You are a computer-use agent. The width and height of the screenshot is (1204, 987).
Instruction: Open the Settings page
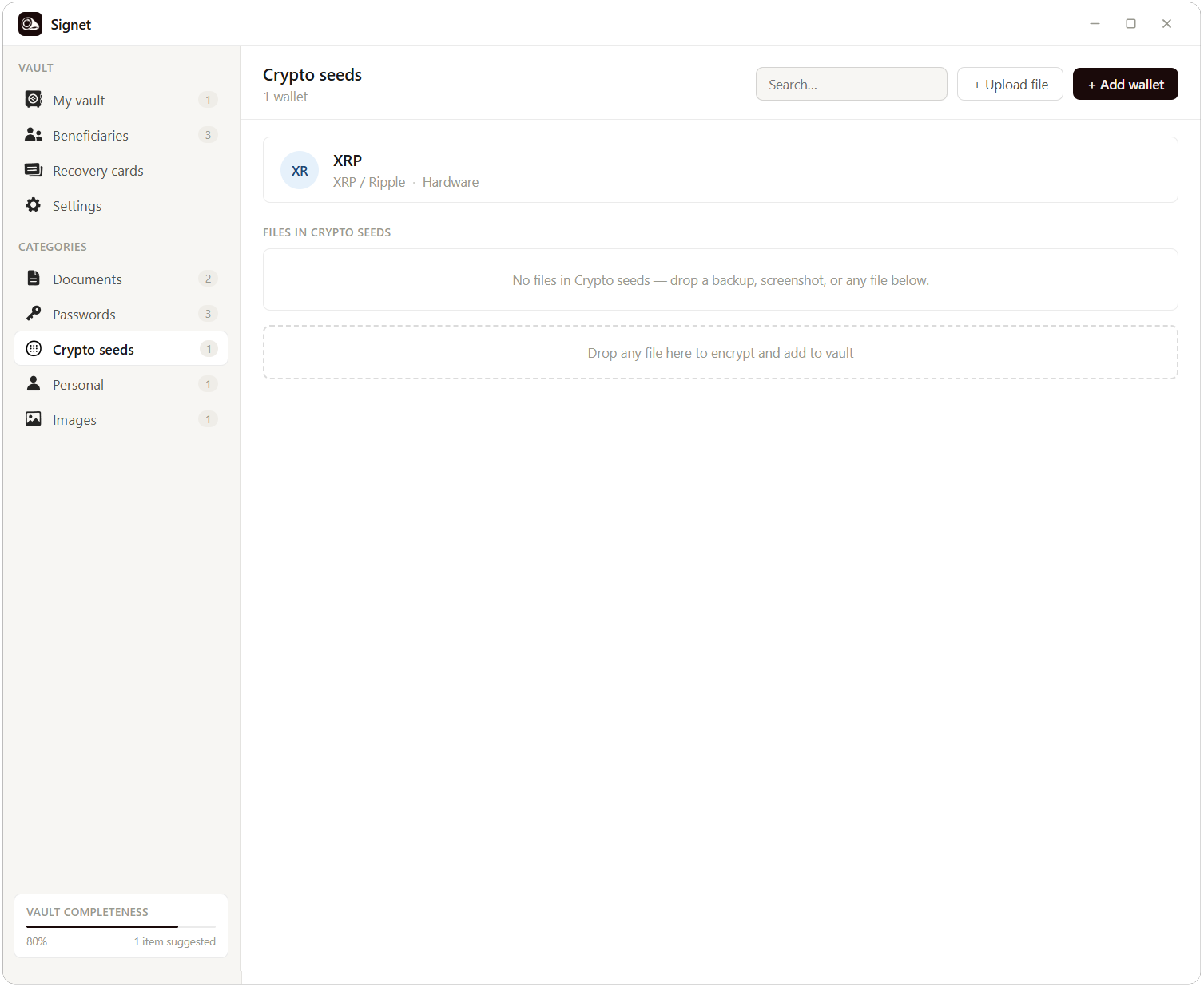[77, 206]
